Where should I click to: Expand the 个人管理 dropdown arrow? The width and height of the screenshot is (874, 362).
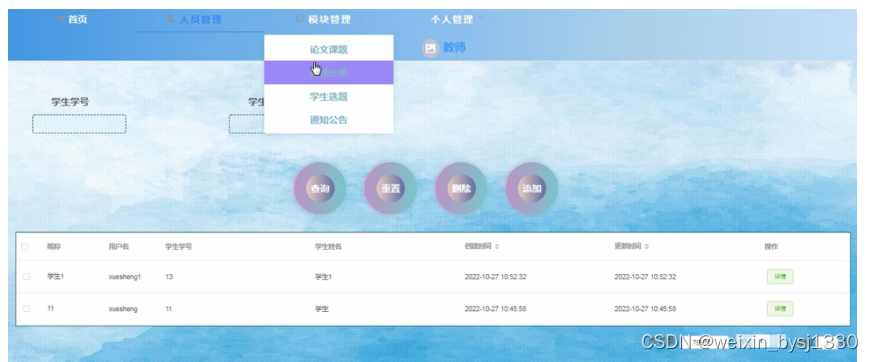tap(481, 20)
